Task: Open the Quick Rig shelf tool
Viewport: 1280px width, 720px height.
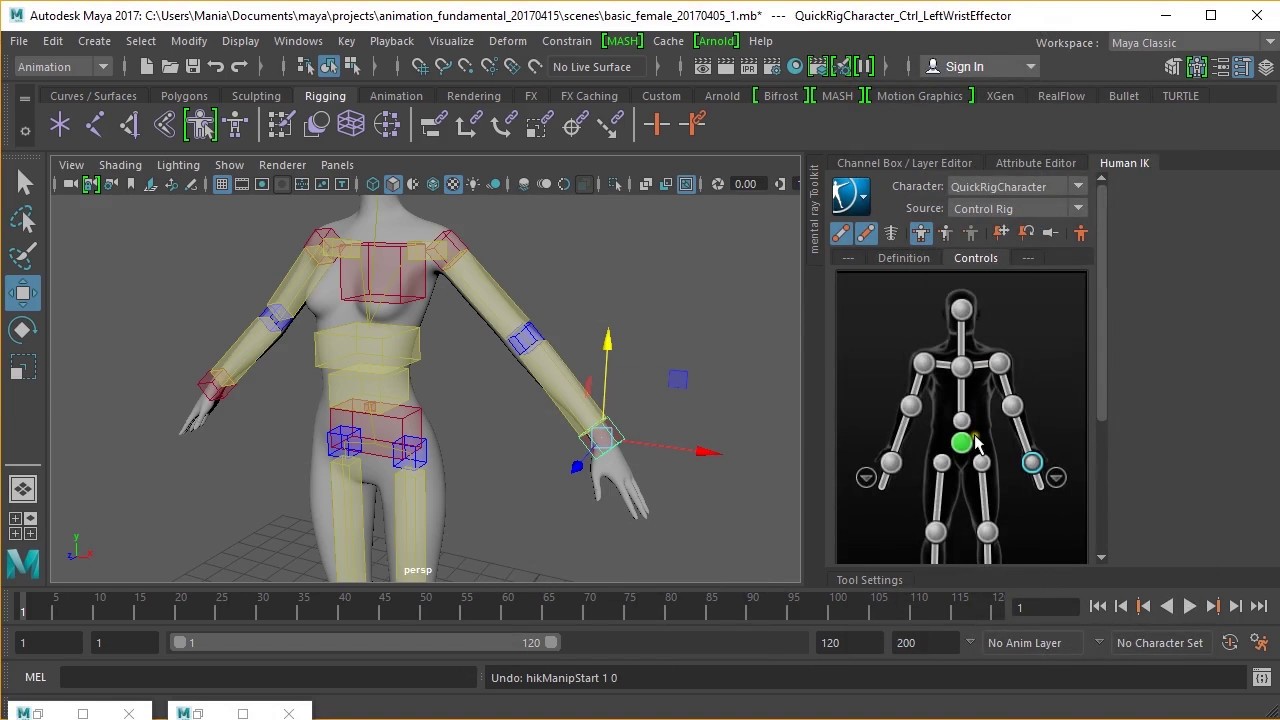Action: point(200,125)
